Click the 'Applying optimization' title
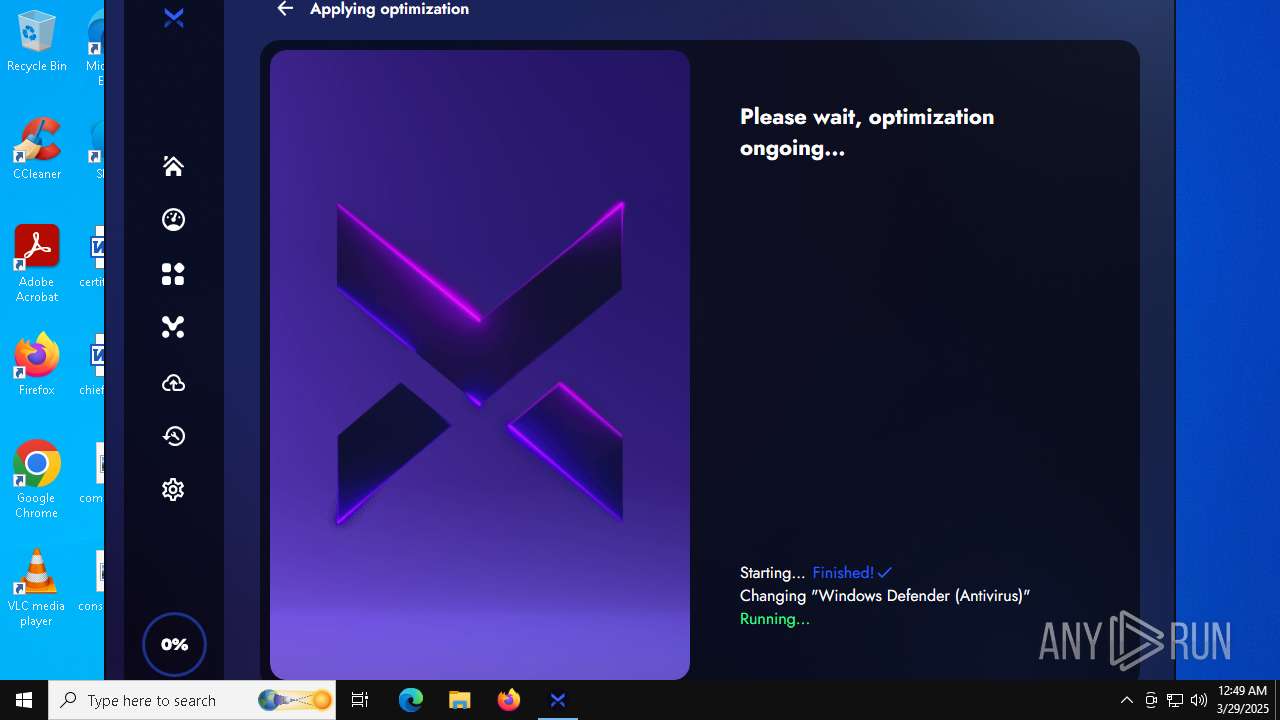 389,9
